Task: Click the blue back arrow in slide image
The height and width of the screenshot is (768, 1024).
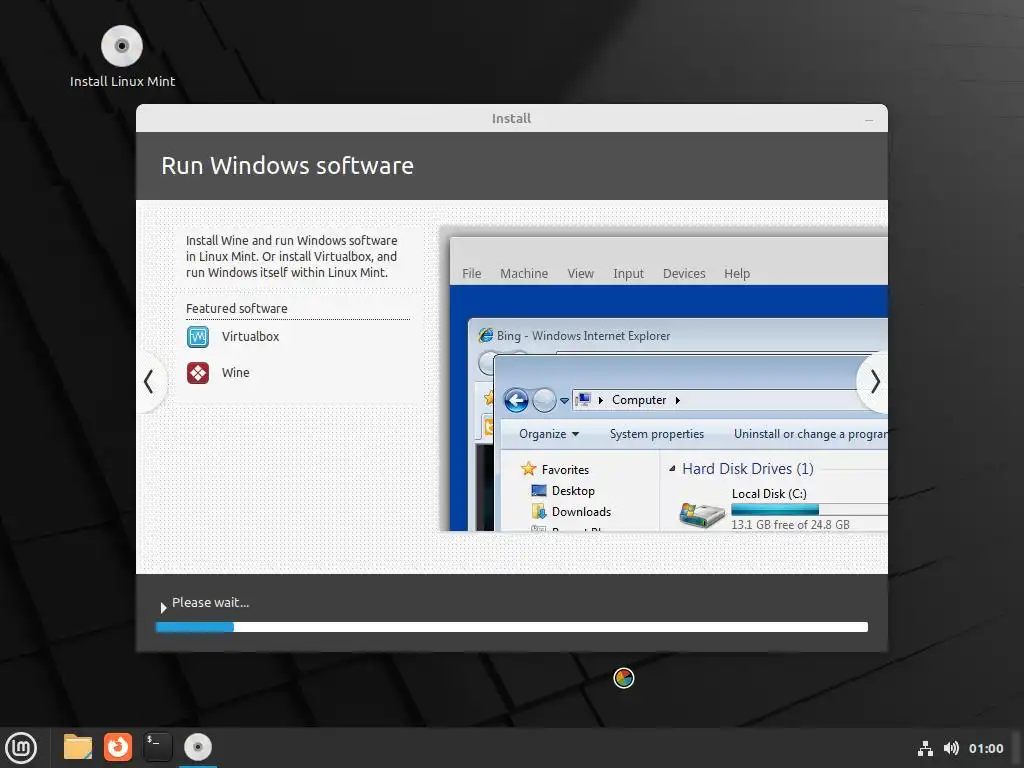Action: [x=516, y=400]
